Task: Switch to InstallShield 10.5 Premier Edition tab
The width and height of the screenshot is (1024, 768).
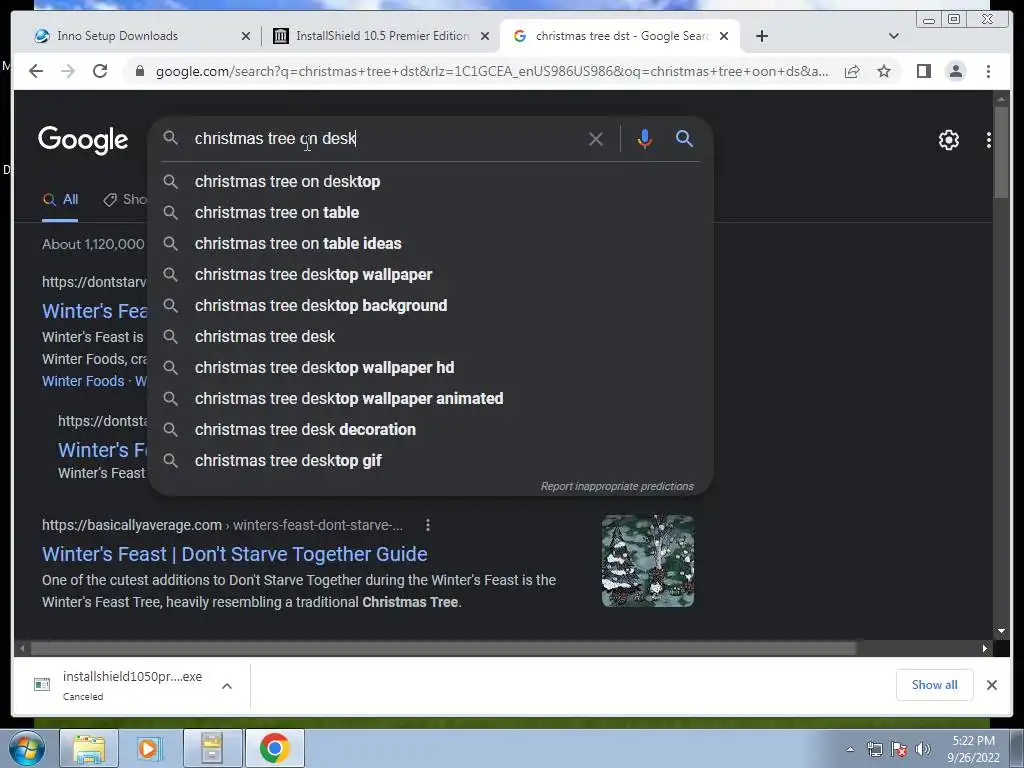Action: point(383,36)
